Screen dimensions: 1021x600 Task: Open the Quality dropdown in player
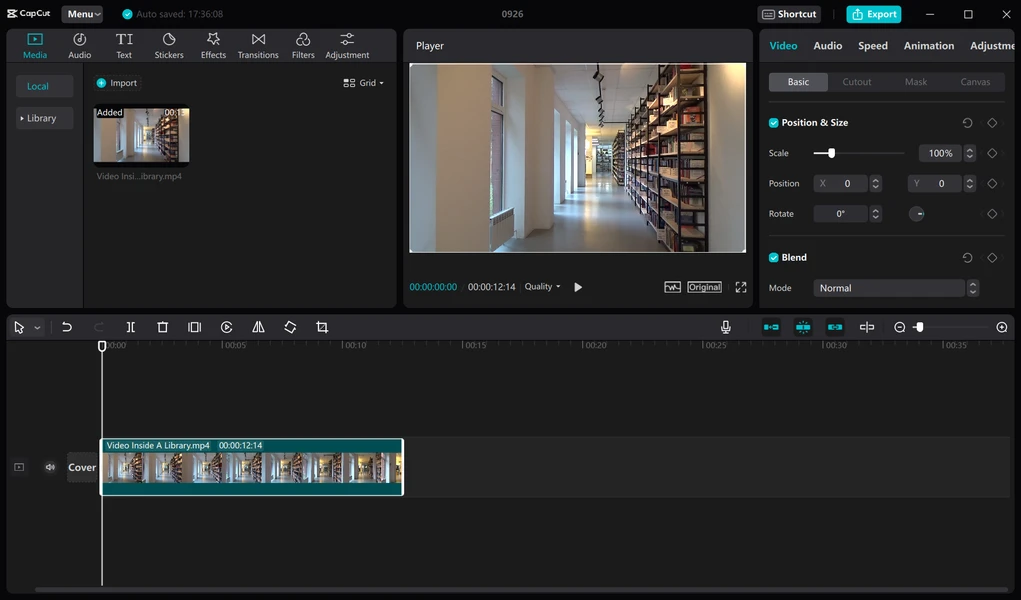(x=542, y=287)
